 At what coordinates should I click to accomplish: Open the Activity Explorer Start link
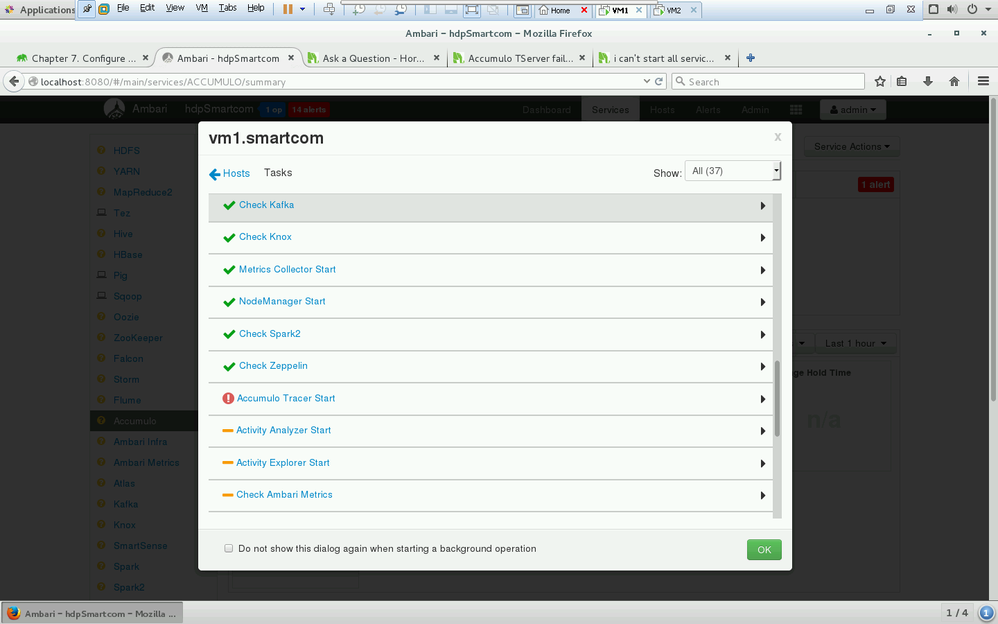[283, 462]
